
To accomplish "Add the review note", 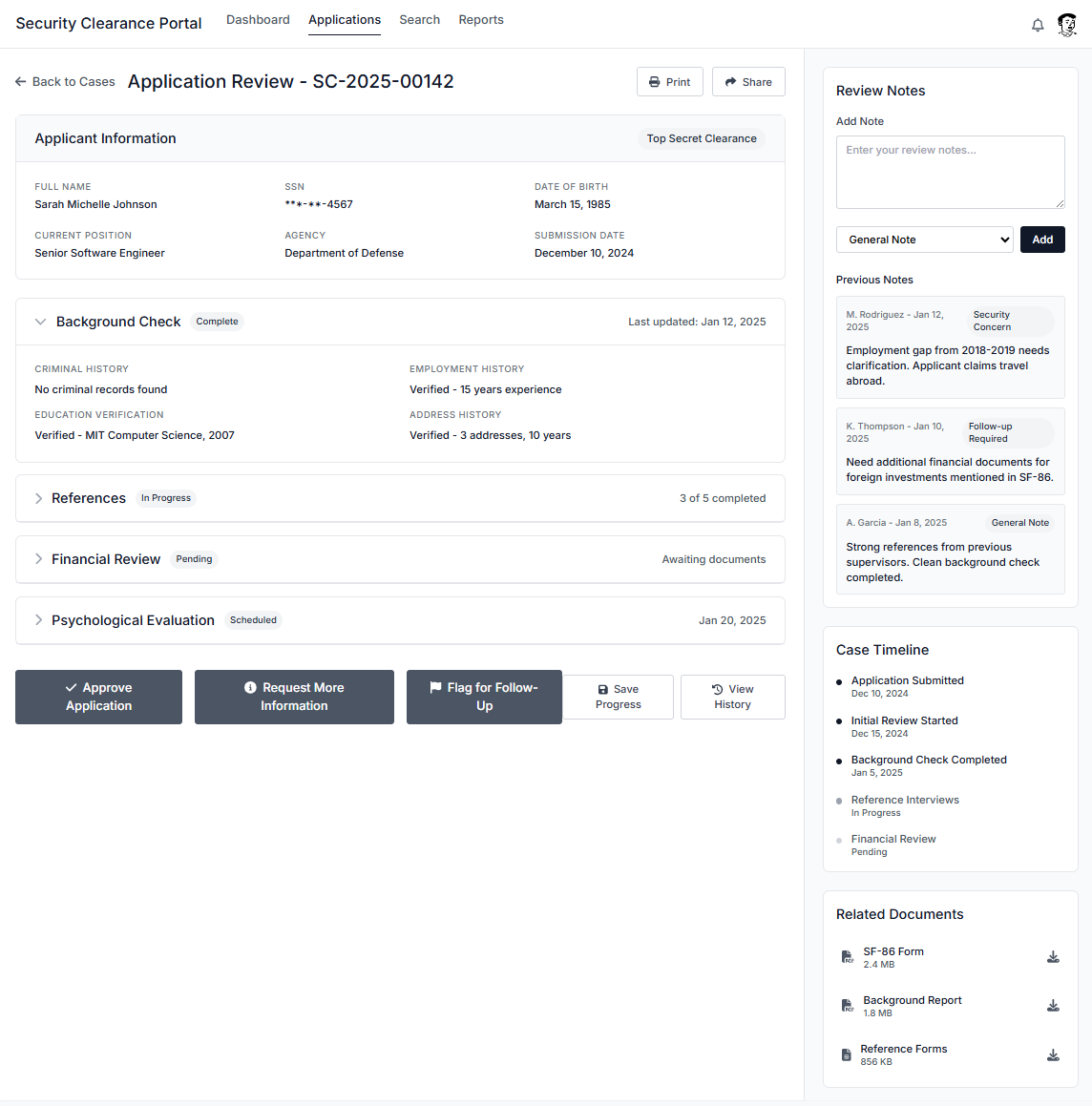I will tap(1042, 240).
